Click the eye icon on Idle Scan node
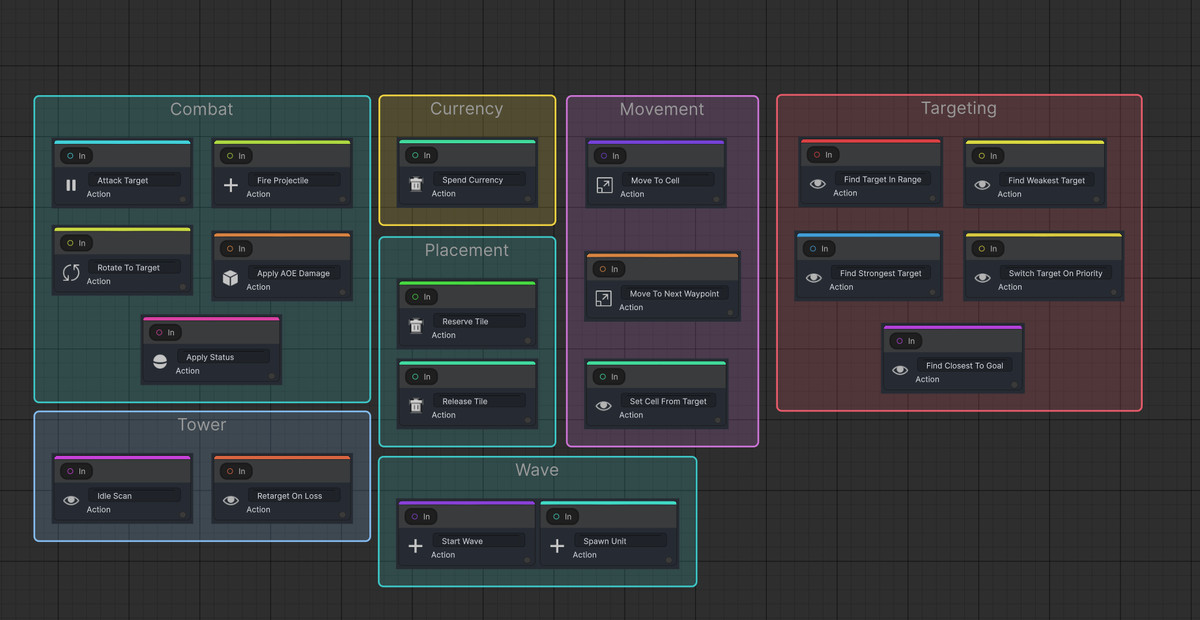Viewport: 1200px width, 620px height. (71, 500)
